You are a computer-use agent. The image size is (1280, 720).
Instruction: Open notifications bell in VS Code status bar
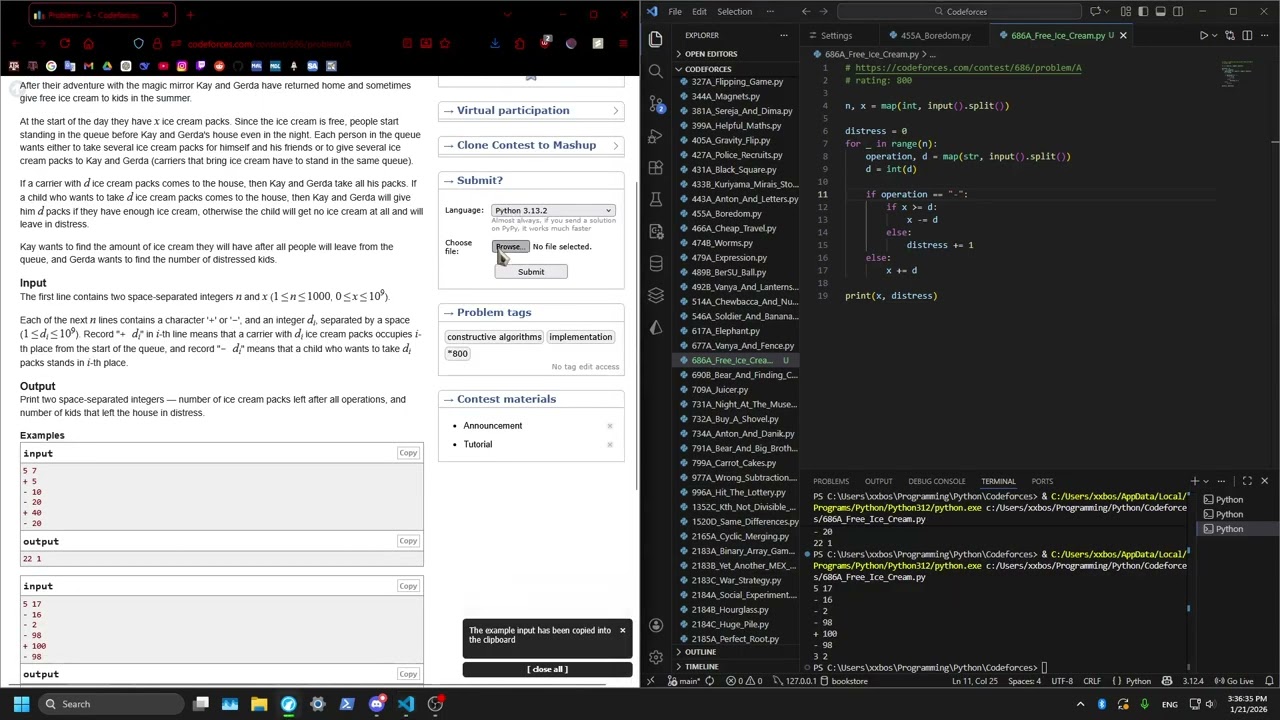[1268, 682]
